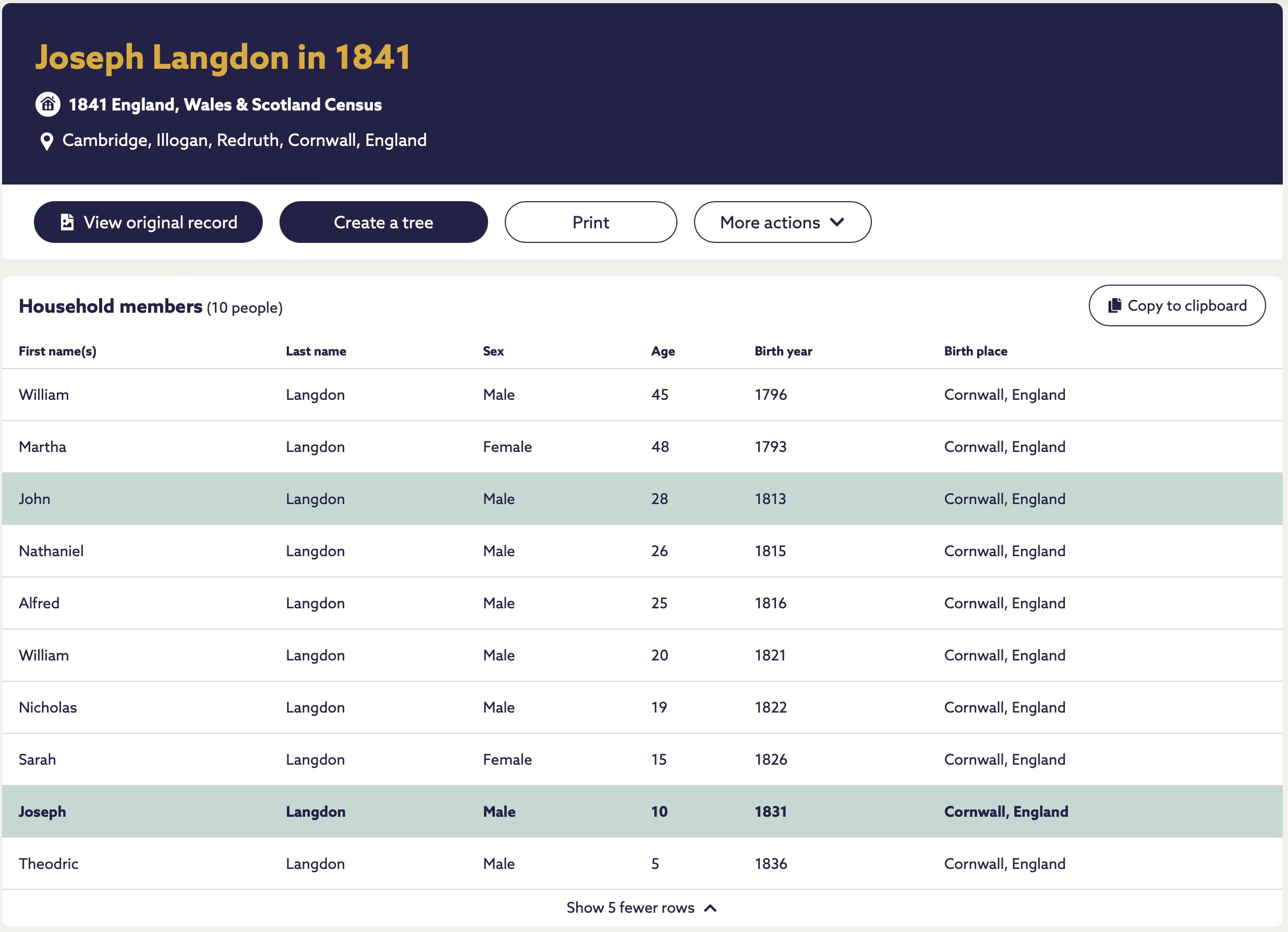1288x932 pixels.
Task: Open the More actions menu
Action: click(x=782, y=222)
